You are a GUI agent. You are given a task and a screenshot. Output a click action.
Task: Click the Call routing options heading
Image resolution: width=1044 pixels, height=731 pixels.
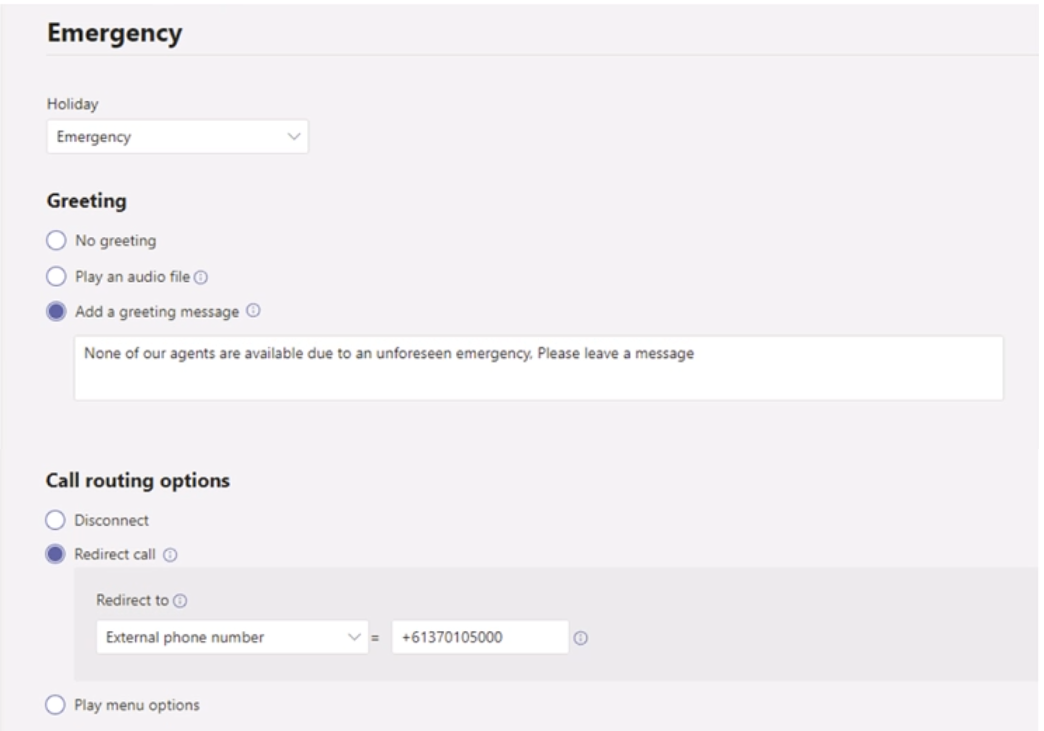(x=138, y=481)
